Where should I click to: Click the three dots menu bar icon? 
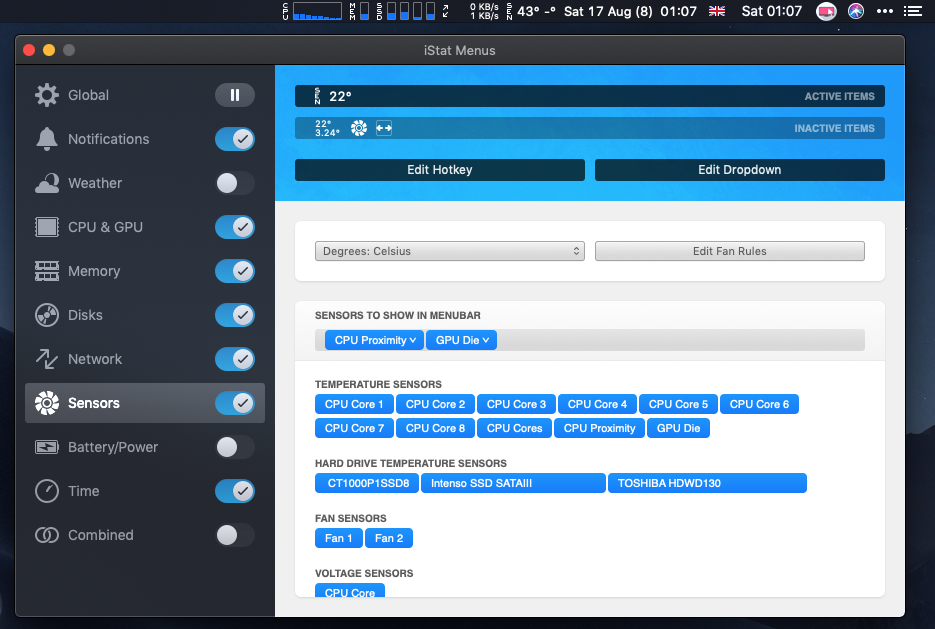pyautogui.click(x=885, y=11)
